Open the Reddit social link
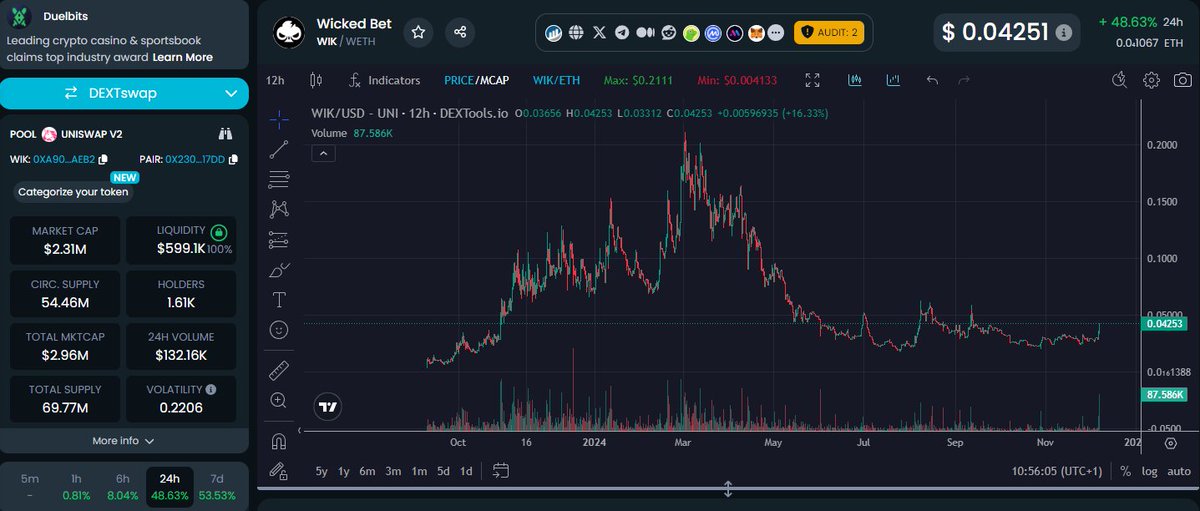Image resolution: width=1200 pixels, height=511 pixels. coord(668,32)
